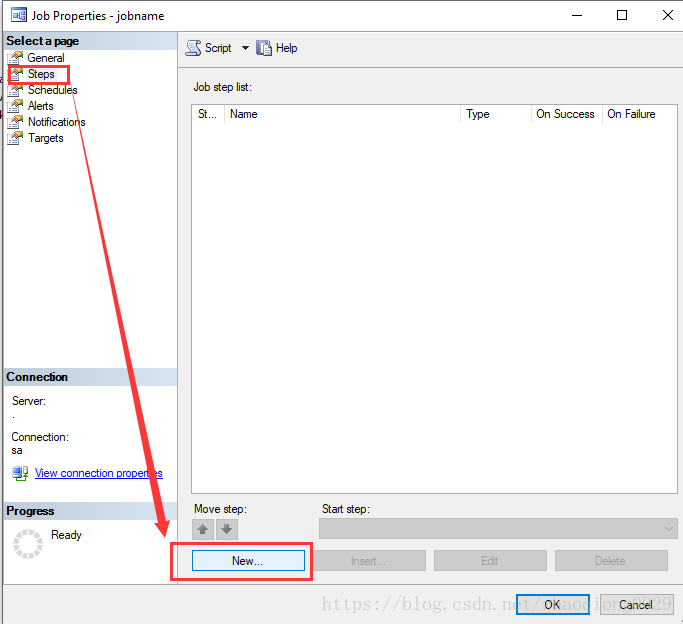Click the Insert... button
Image resolution: width=683 pixels, height=624 pixels.
pos(369,561)
